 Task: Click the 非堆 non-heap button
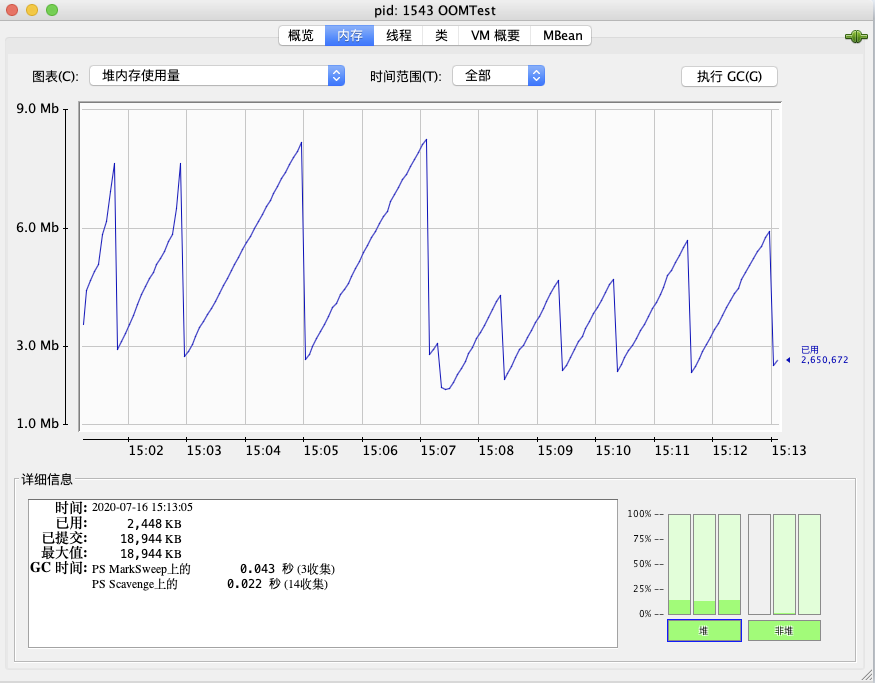click(x=784, y=631)
